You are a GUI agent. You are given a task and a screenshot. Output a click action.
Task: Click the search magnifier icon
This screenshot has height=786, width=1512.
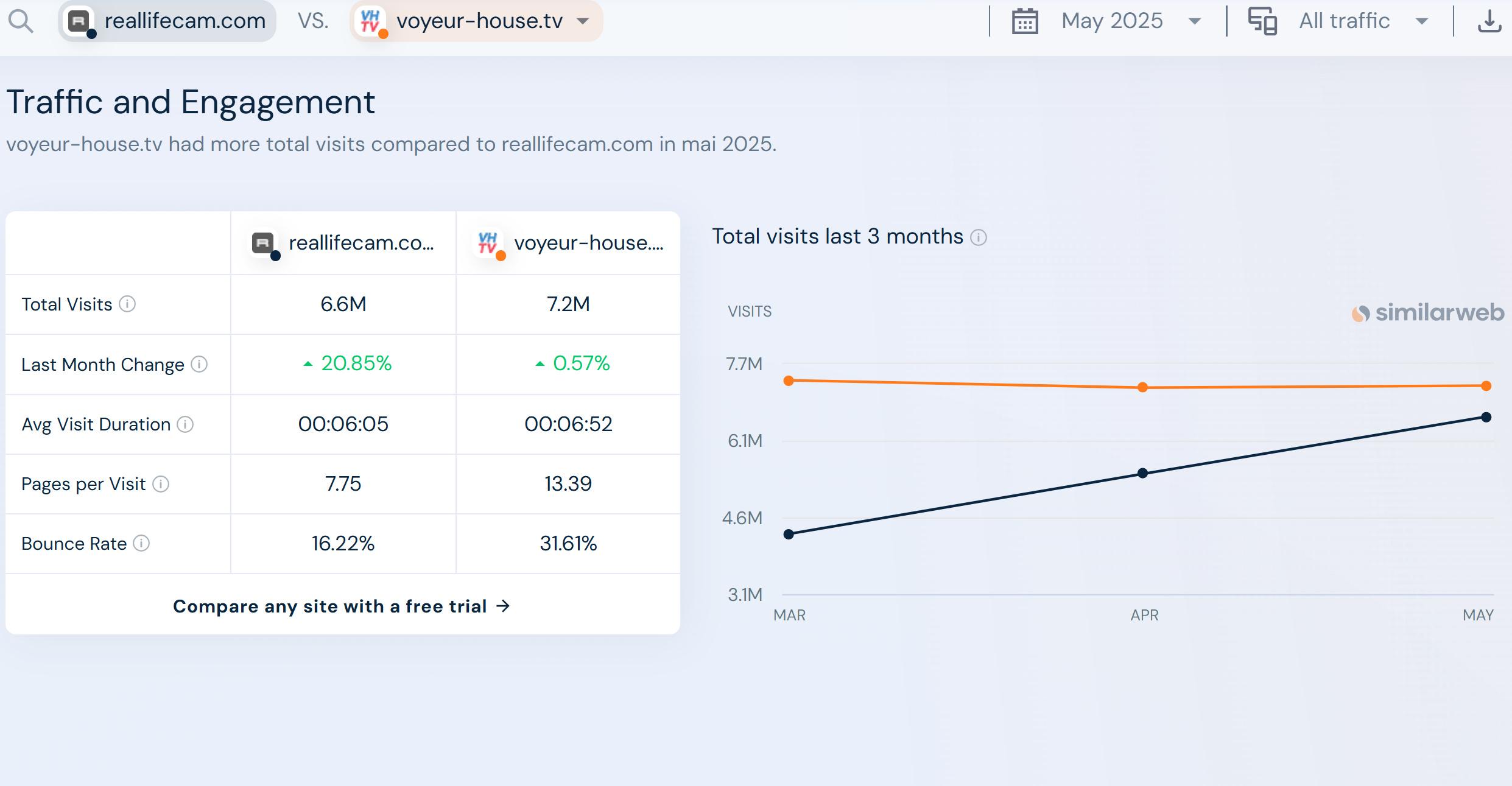[21, 21]
